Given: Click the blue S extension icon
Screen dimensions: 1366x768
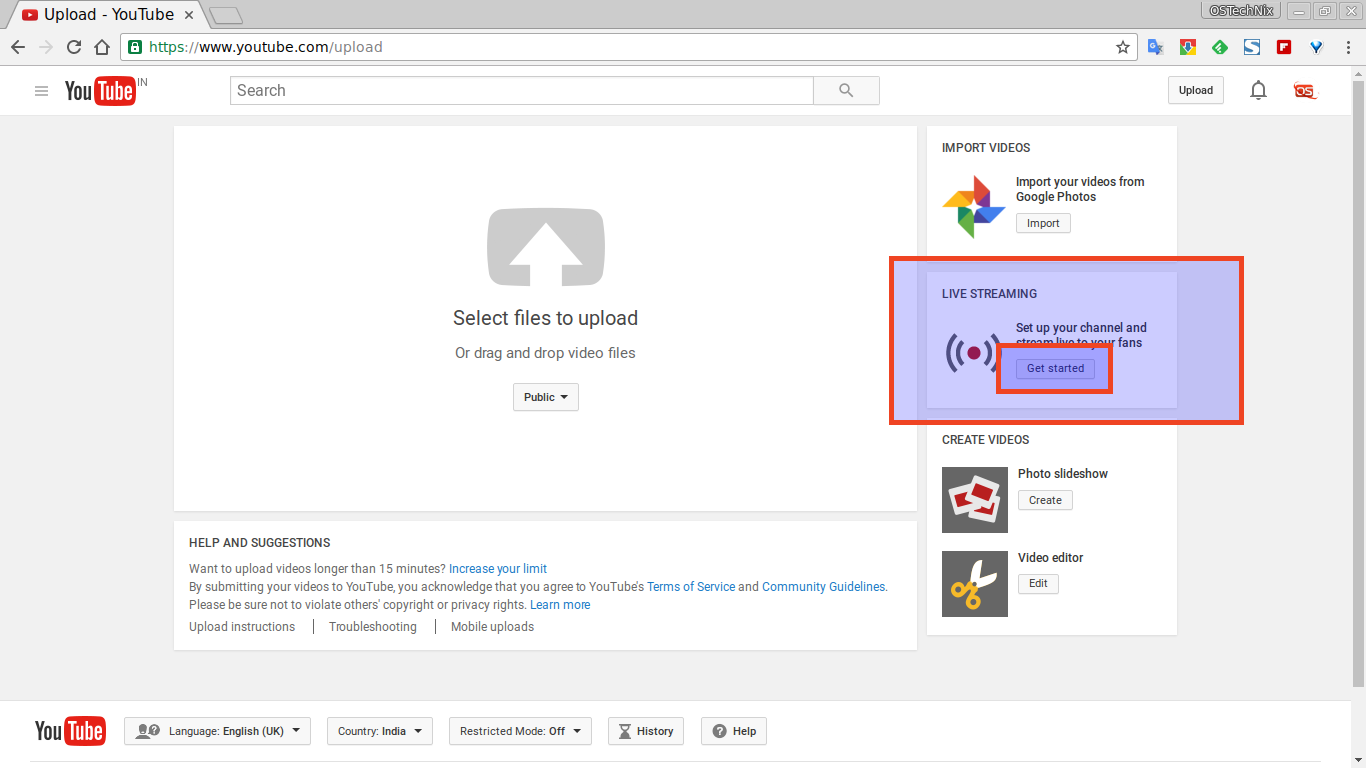Looking at the screenshot, I should tap(1252, 47).
